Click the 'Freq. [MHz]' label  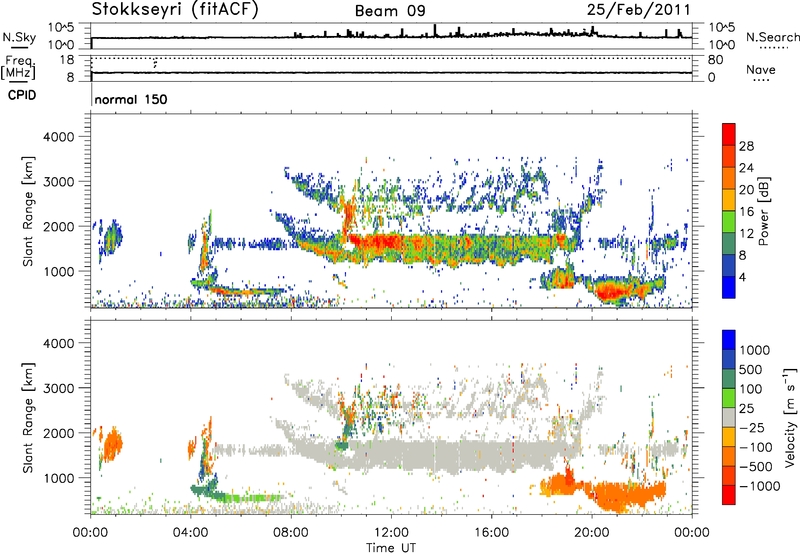click(18, 67)
